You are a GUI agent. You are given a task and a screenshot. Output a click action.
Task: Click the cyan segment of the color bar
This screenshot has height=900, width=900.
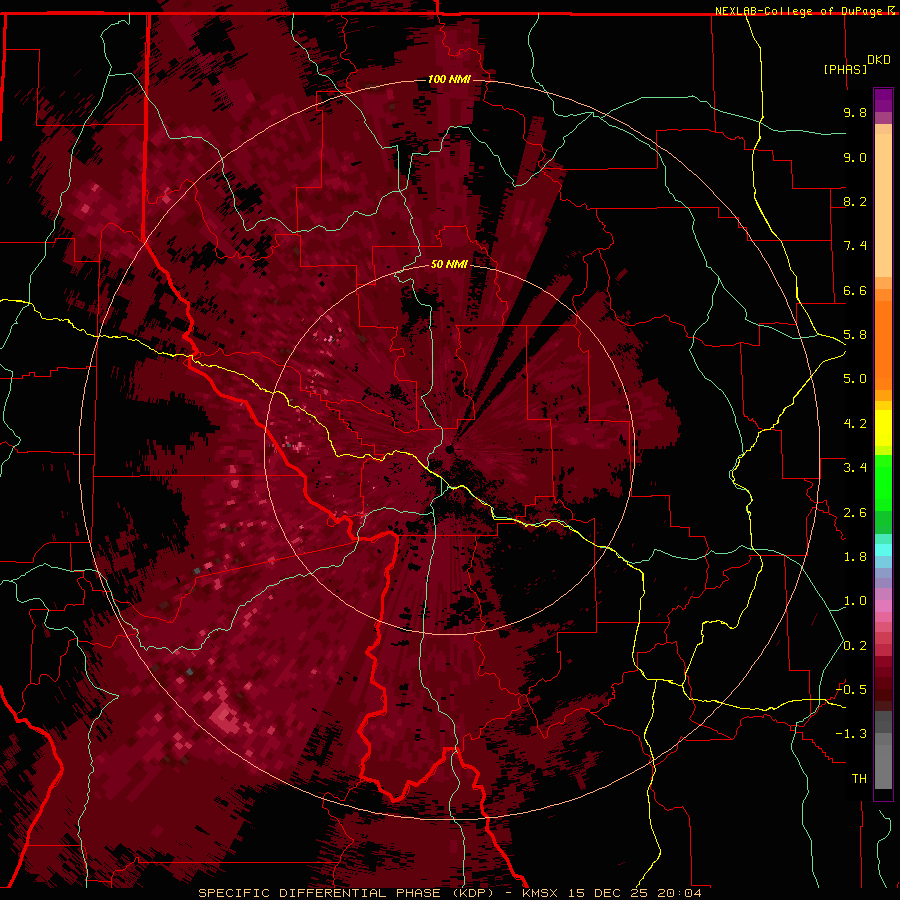click(x=883, y=550)
